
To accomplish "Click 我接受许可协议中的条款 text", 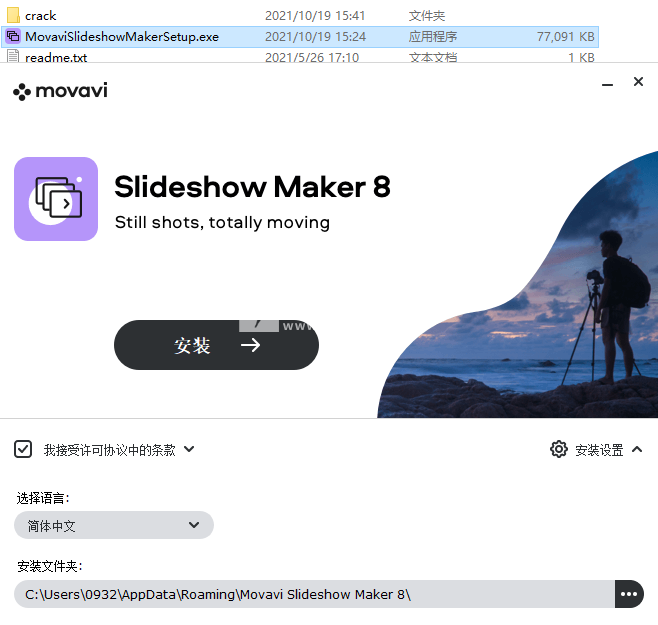I will point(110,450).
